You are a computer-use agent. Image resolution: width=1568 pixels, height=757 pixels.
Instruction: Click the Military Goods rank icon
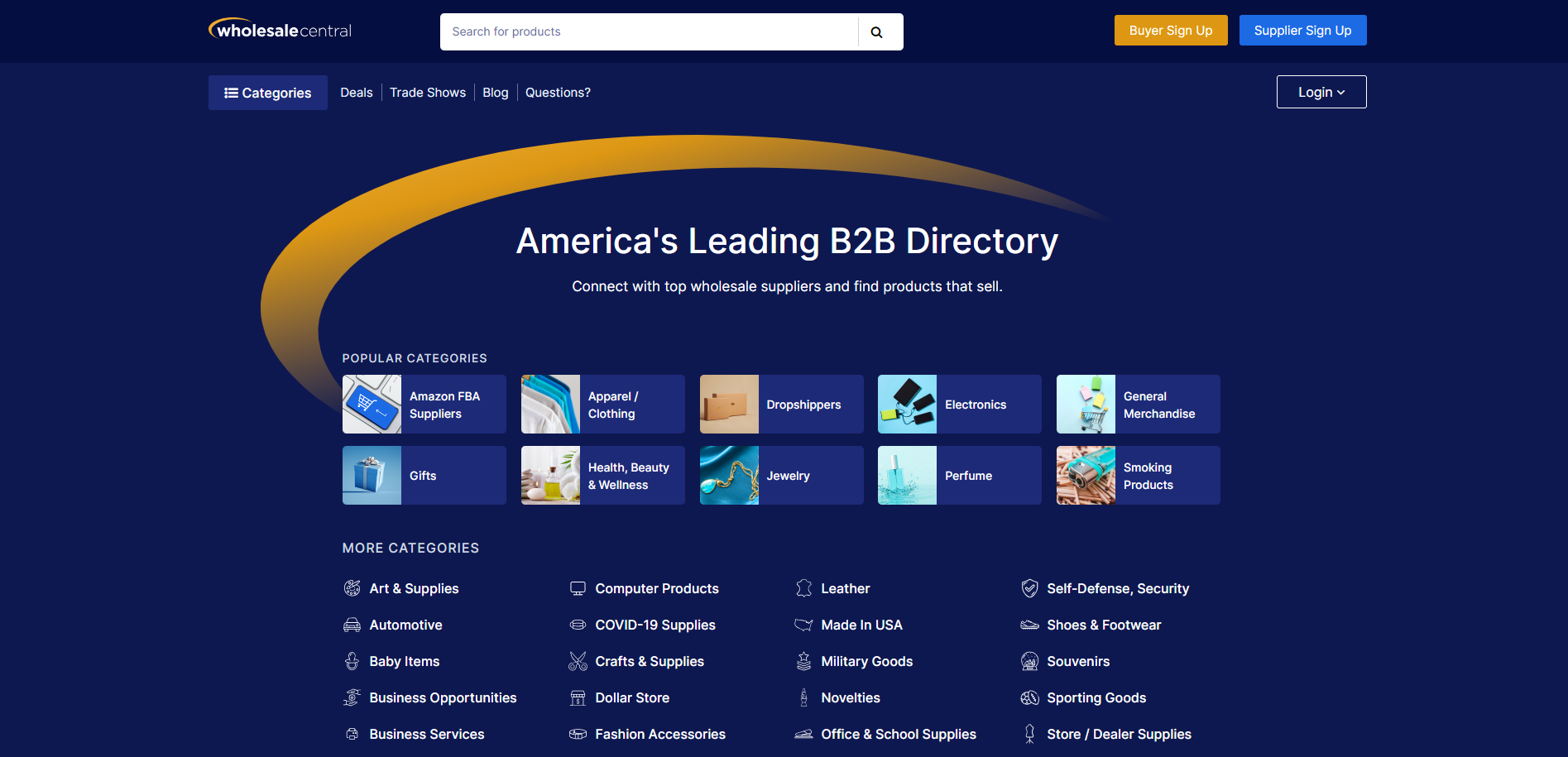804,661
